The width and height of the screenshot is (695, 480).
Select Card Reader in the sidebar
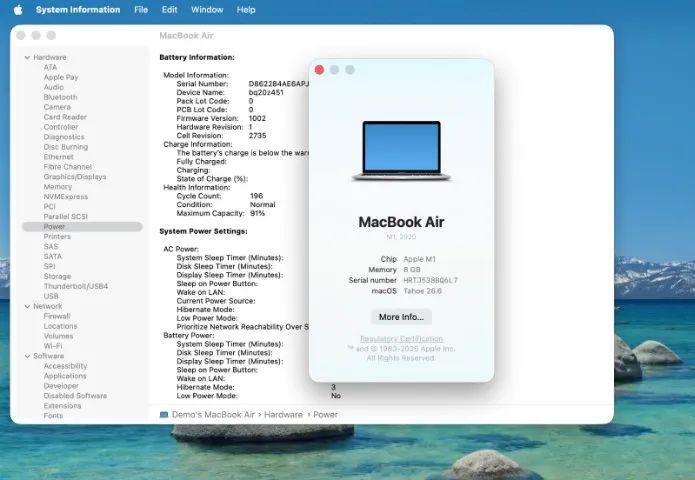pos(65,117)
